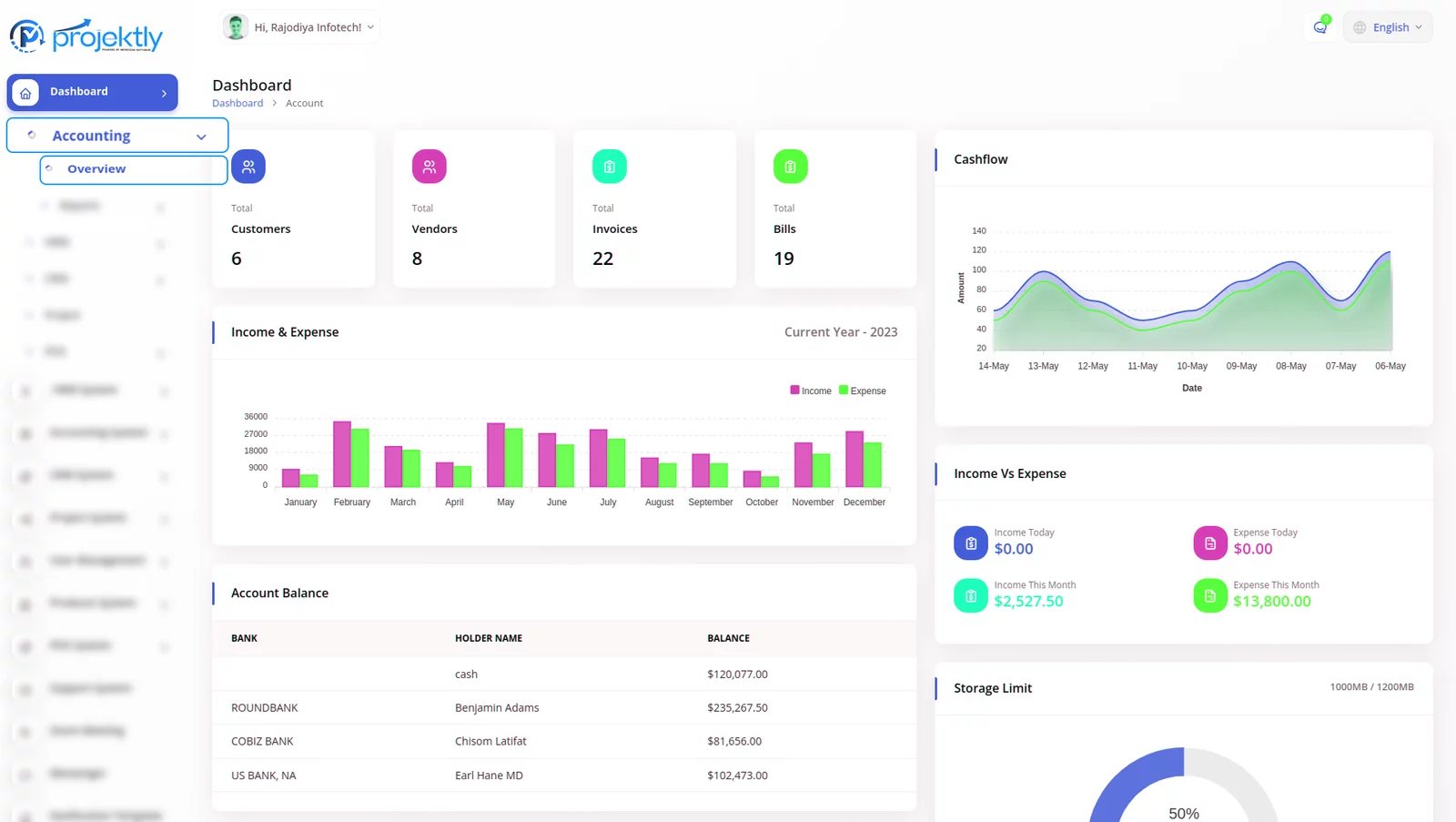1456x822 pixels.
Task: Click the Account breadcrumb
Action: pyautogui.click(x=304, y=103)
